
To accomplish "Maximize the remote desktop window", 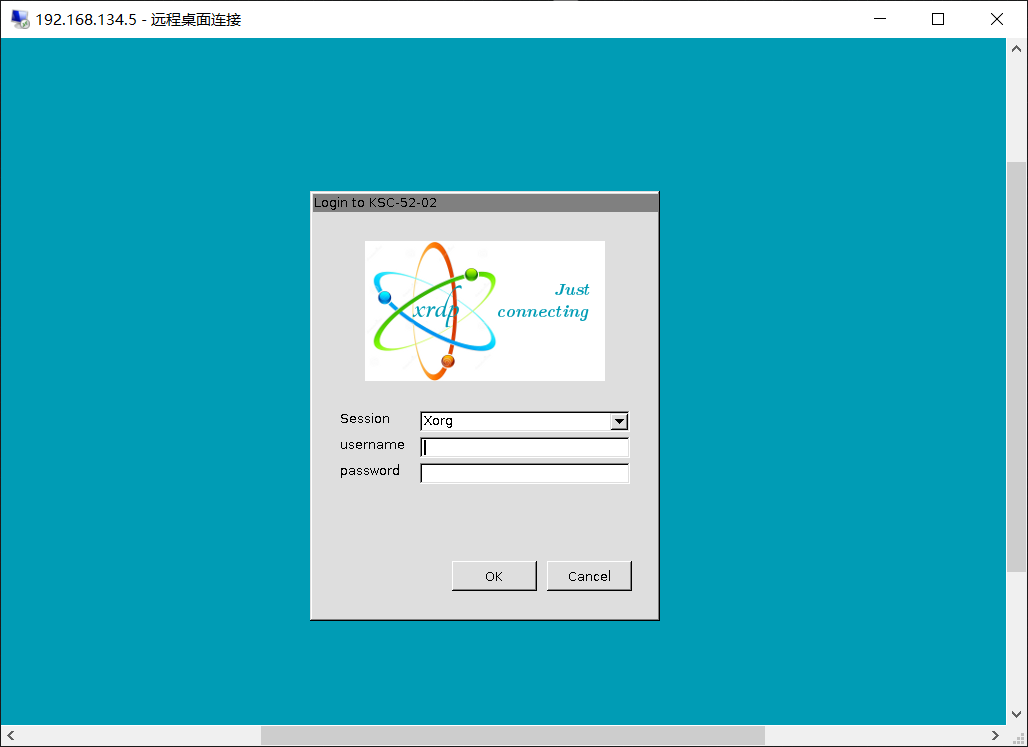I will pos(938,19).
